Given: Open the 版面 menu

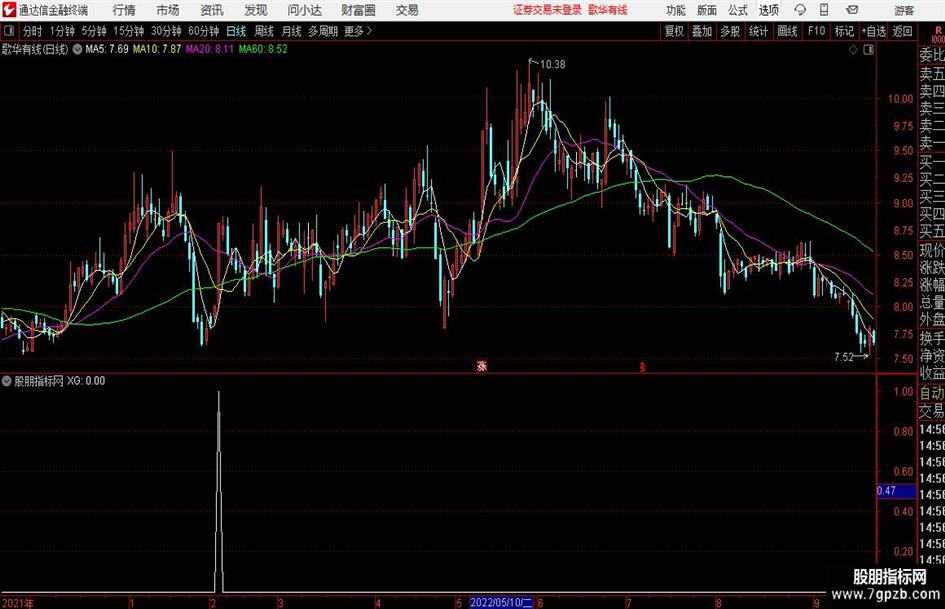Looking at the screenshot, I should coord(707,10).
